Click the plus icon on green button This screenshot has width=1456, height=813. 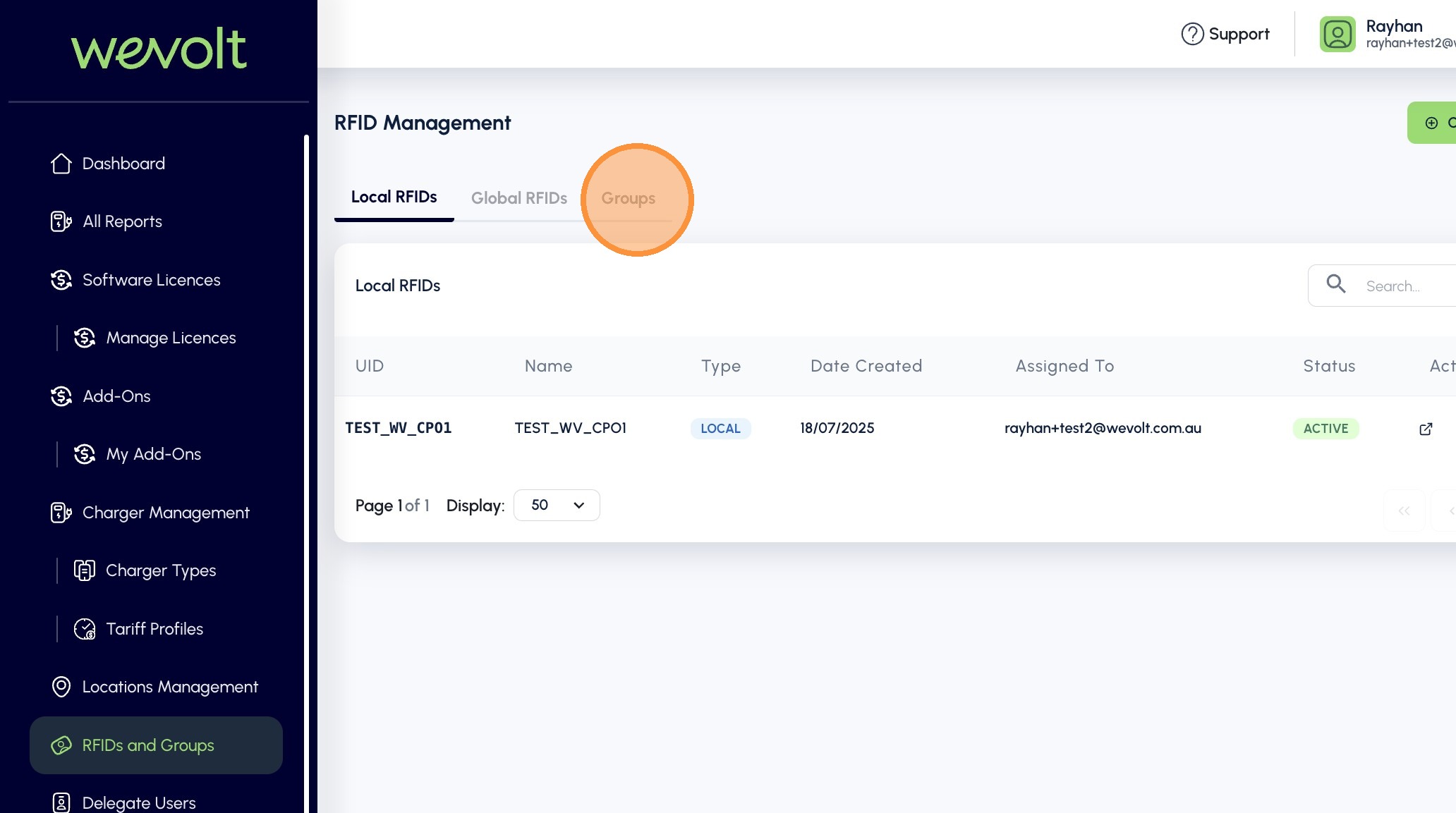coord(1431,123)
